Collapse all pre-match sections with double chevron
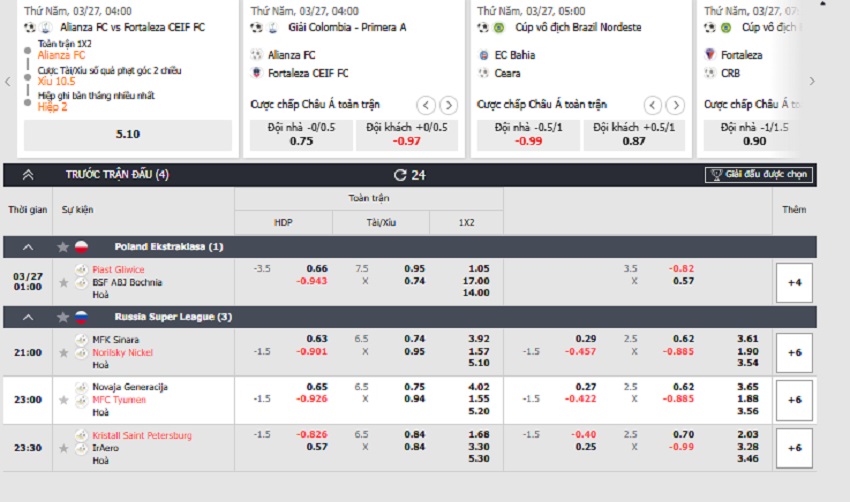This screenshot has width=850, height=502. point(28,175)
